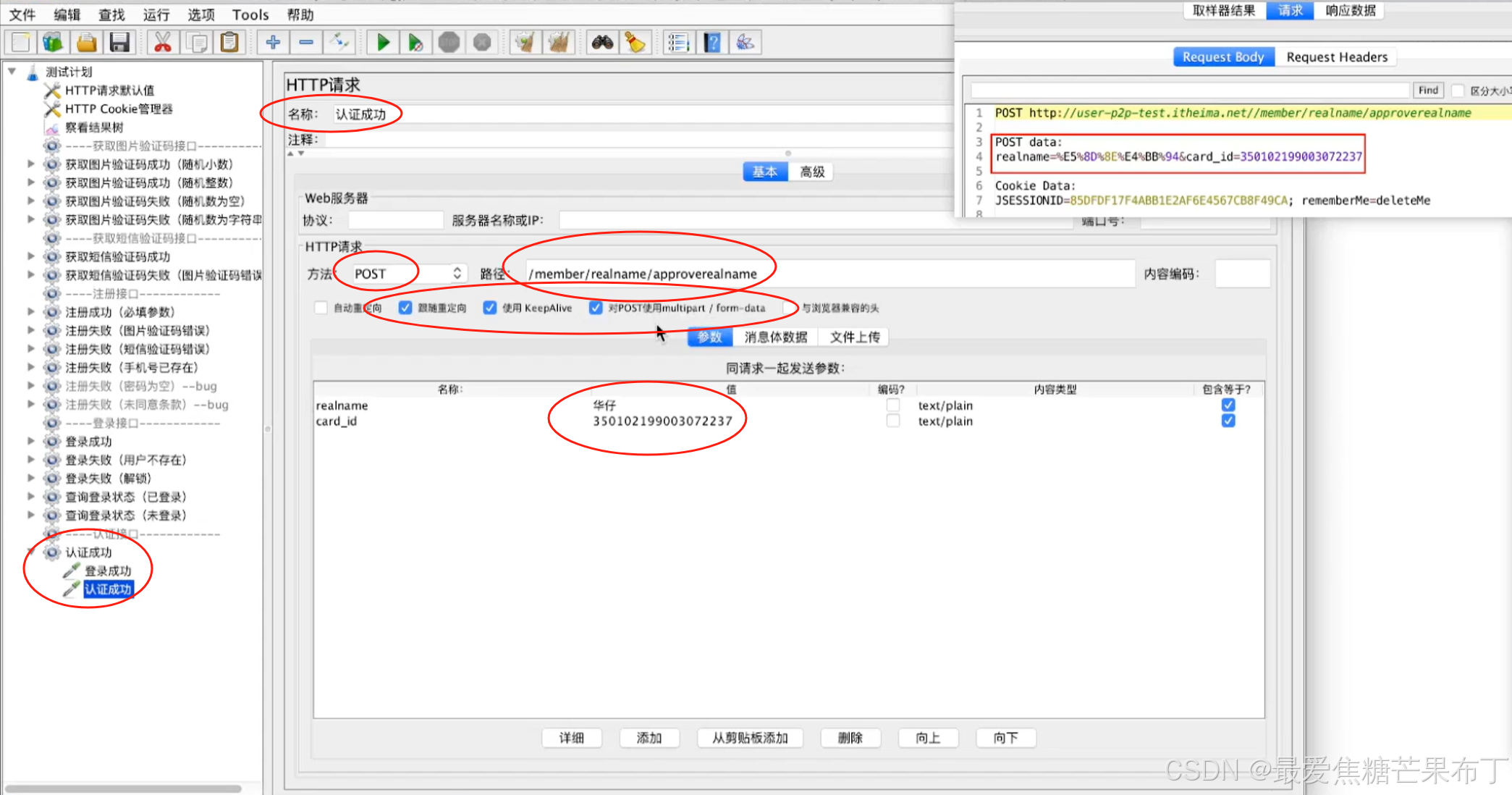Click the Open folder toolbar icon
The height and width of the screenshot is (795, 1512).
coord(87,43)
